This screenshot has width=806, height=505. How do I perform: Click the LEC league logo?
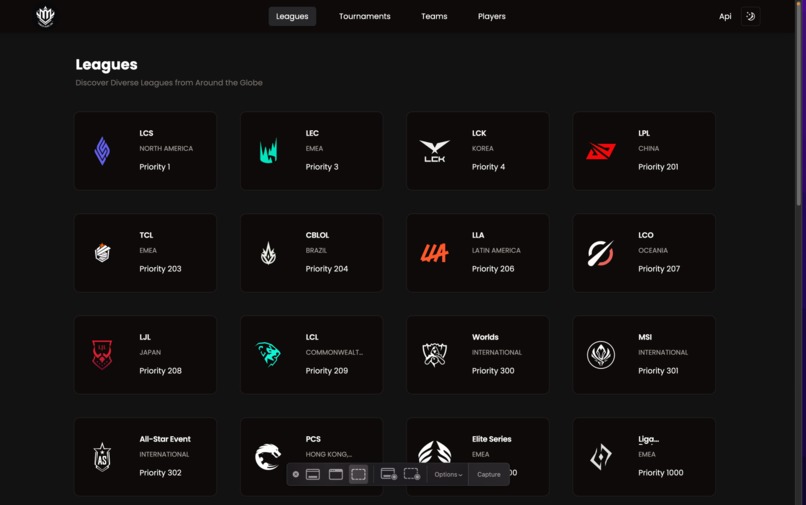268,151
